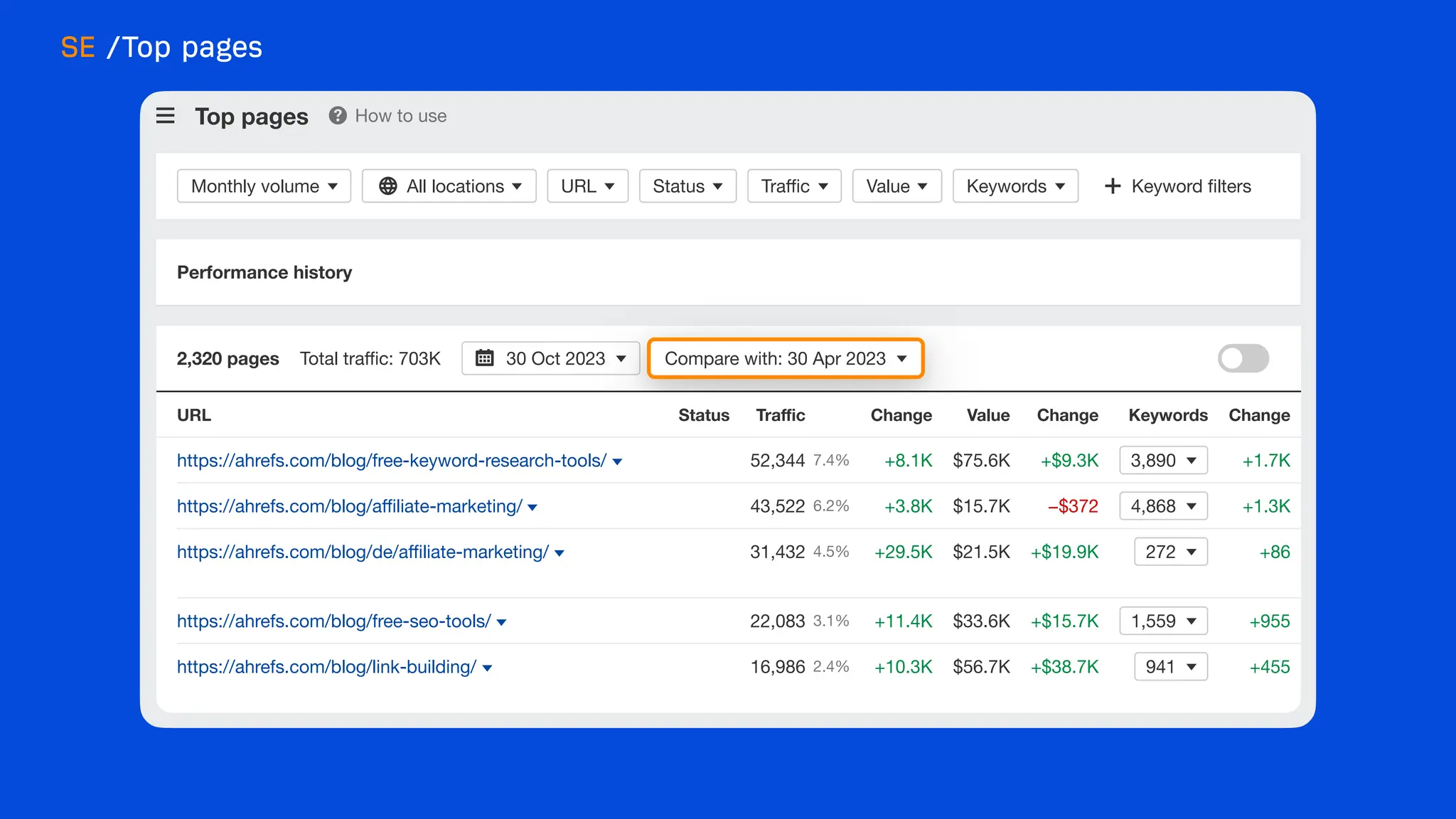Open the Value filter dropdown

point(896,186)
